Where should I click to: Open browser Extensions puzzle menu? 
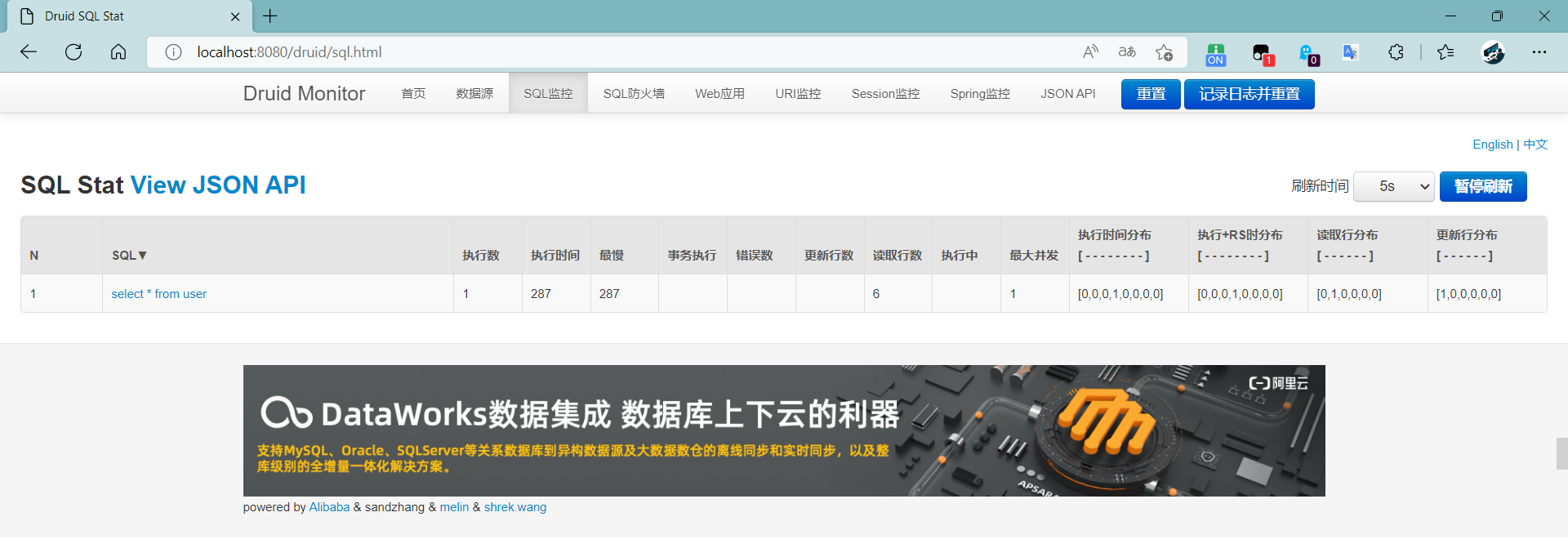[1396, 52]
